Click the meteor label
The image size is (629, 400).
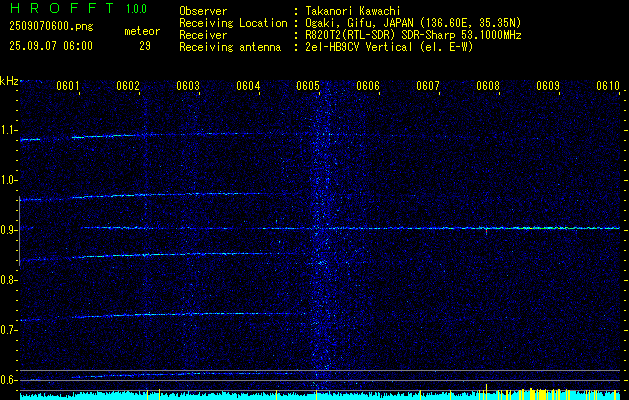point(142,31)
